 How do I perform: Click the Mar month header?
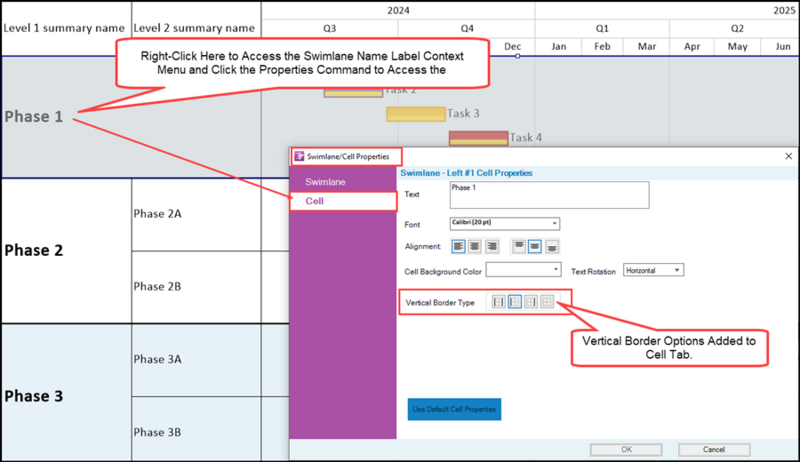[646, 46]
